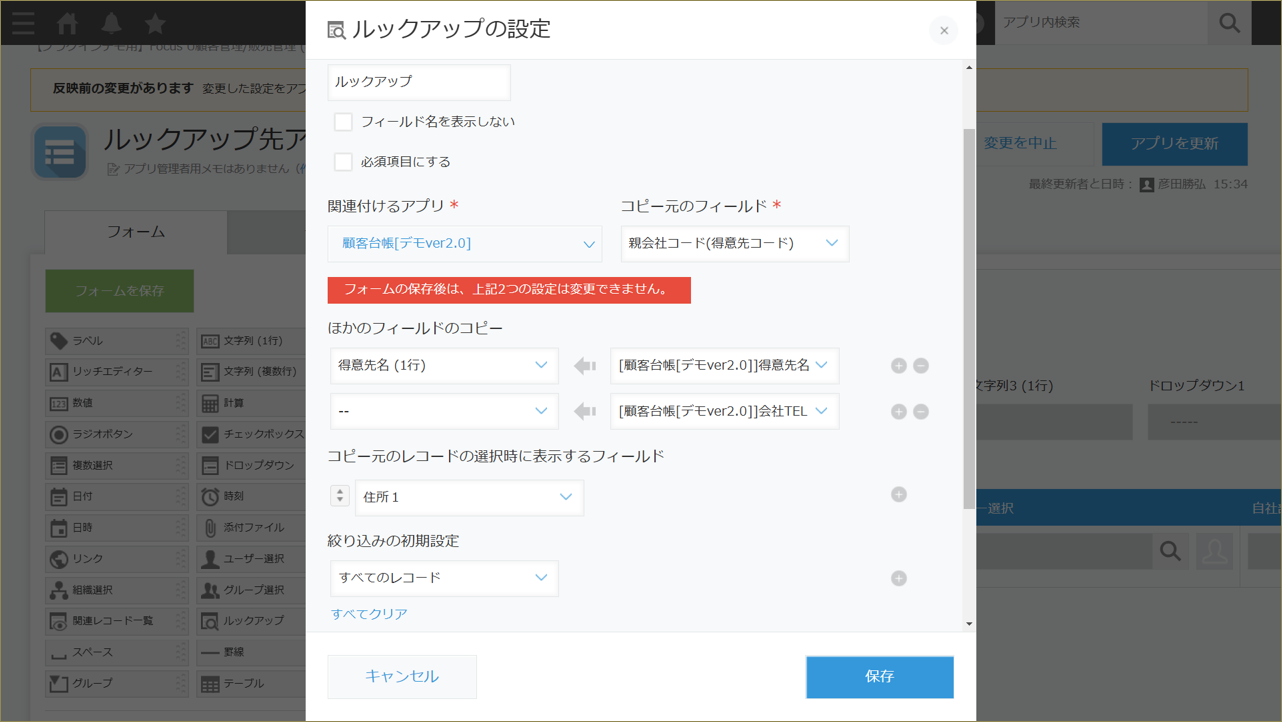This screenshot has width=1282, height=722.
Task: Click the 文字列 (1行) field icon
Action: click(x=210, y=341)
